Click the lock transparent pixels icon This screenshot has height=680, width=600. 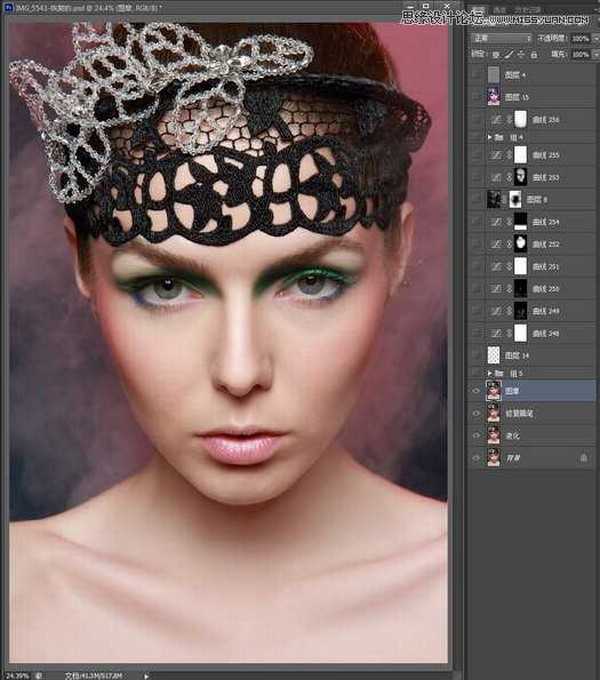497,53
